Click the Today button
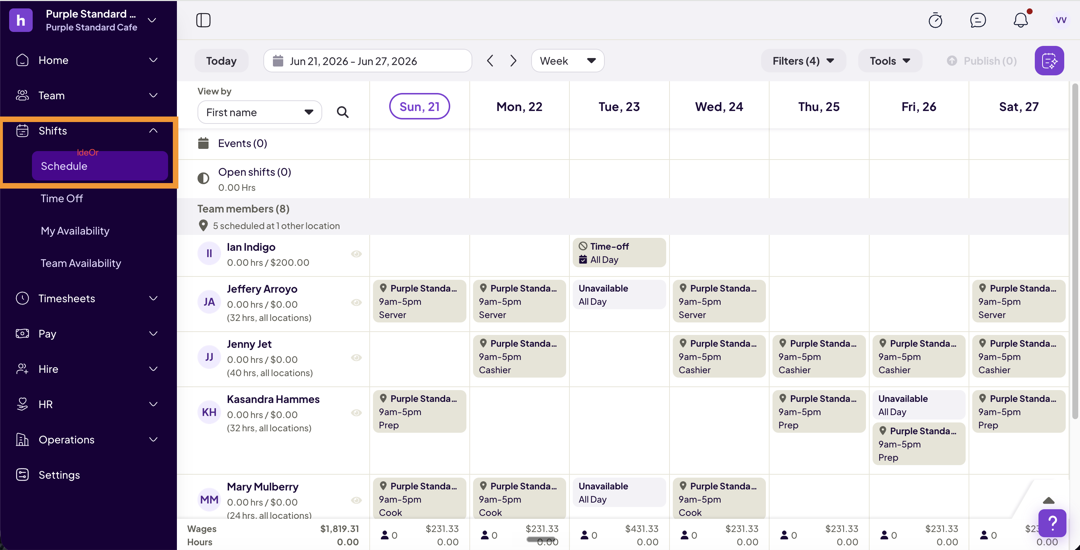 click(x=221, y=61)
